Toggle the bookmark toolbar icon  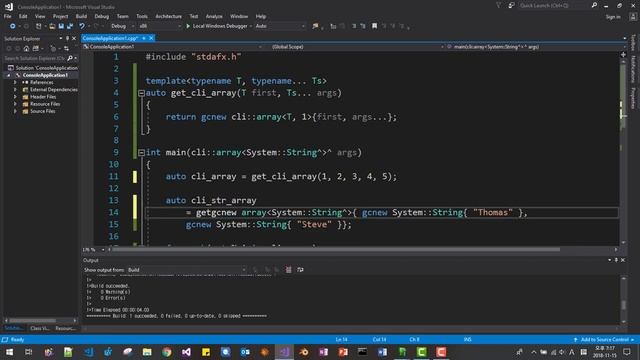(x=374, y=26)
